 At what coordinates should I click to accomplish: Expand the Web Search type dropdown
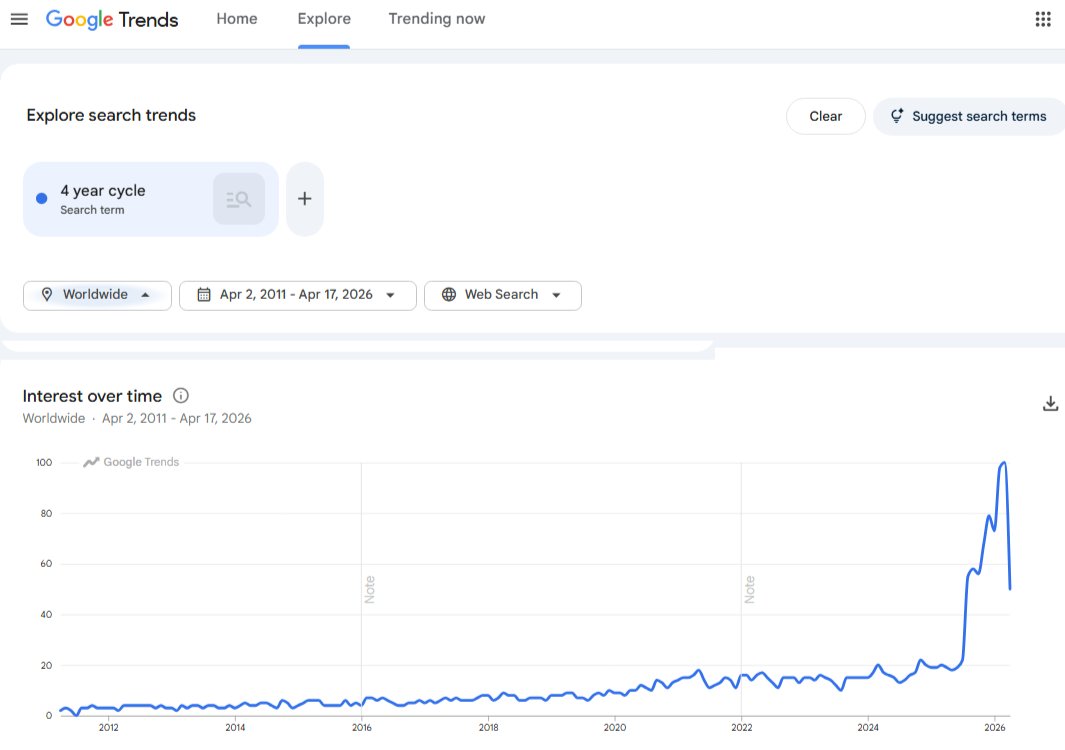coord(502,295)
